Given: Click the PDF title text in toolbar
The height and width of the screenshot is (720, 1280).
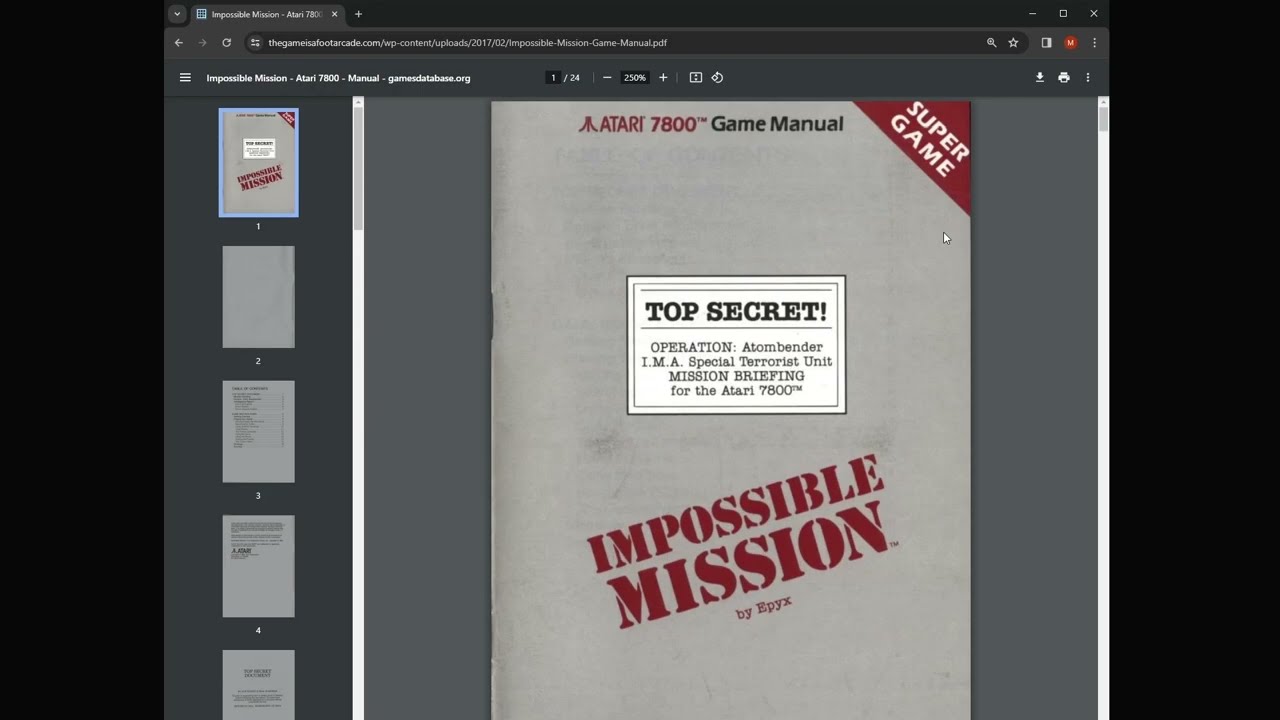Looking at the screenshot, I should pos(338,78).
